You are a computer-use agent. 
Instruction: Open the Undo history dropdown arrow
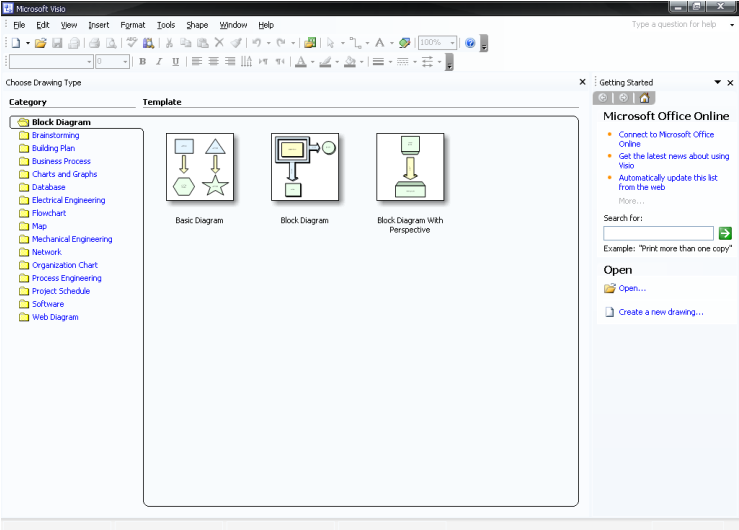tap(269, 43)
